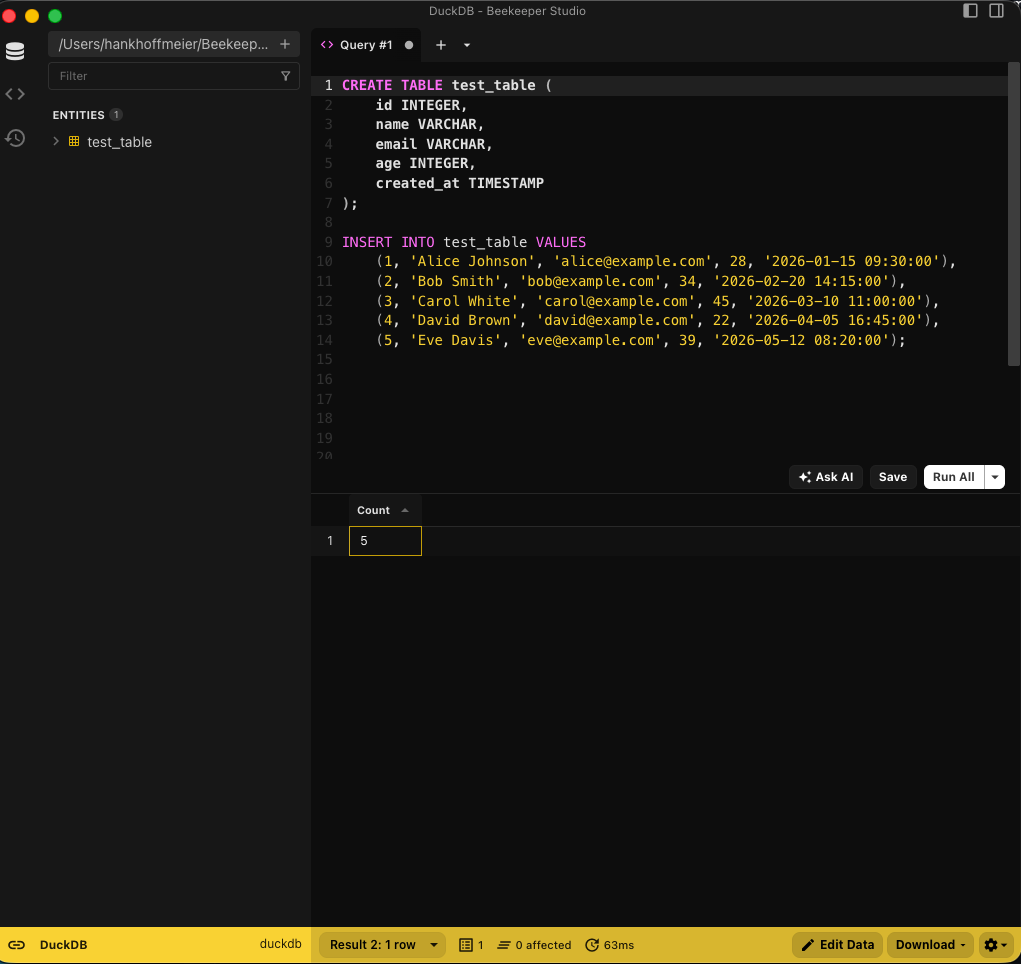Click the line containing 'Carol White'

pos(658,301)
